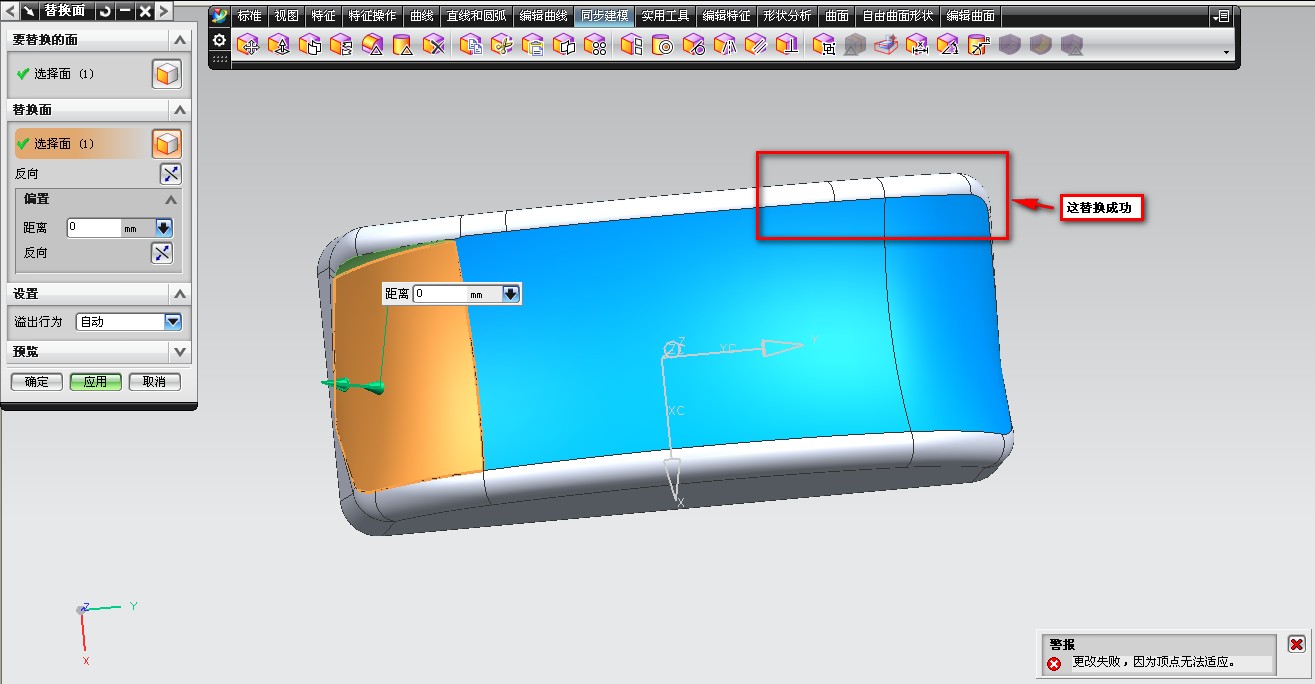Image resolution: width=1315 pixels, height=684 pixels.
Task: Open the 同步建模 tab
Action: point(605,16)
